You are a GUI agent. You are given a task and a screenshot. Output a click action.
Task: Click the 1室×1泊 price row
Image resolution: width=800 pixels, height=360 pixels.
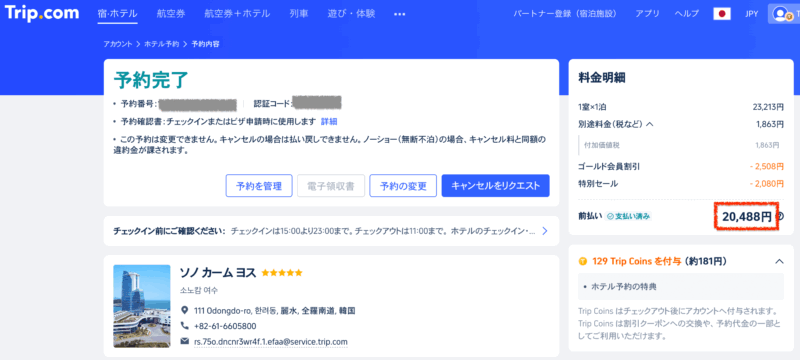pos(681,107)
